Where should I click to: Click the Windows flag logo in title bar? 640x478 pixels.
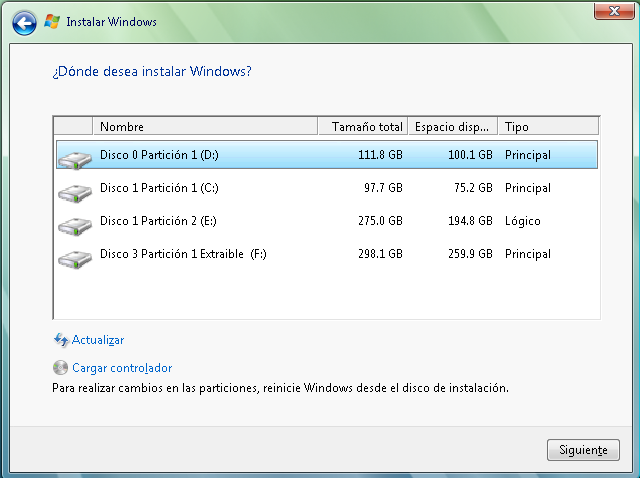[52, 21]
